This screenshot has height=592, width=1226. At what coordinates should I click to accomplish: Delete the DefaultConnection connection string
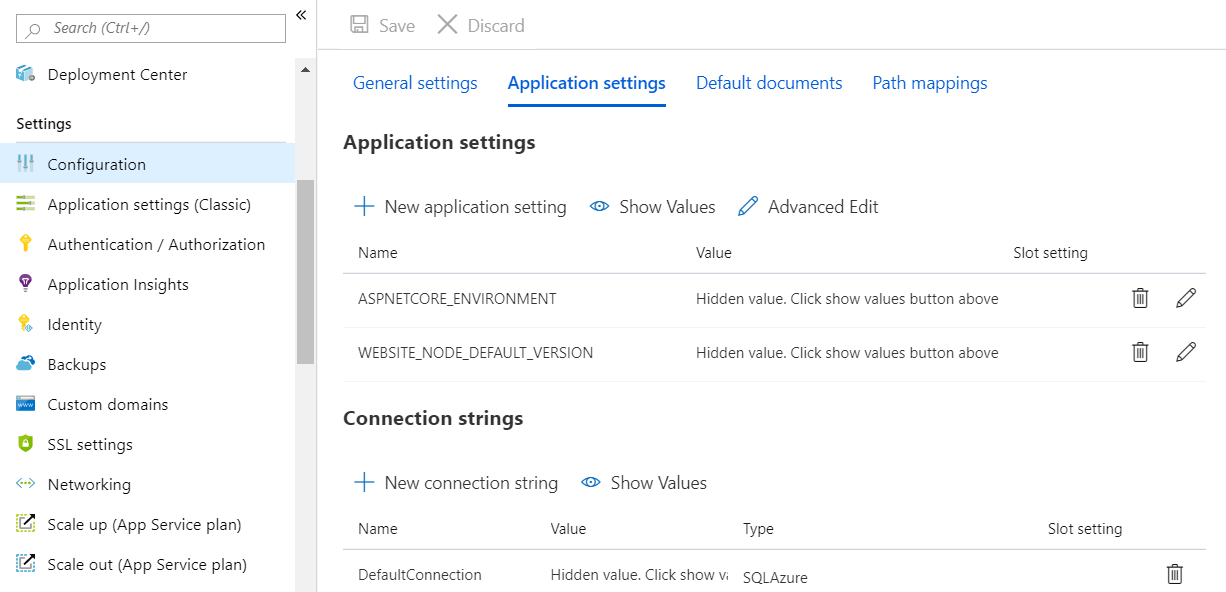(1175, 574)
